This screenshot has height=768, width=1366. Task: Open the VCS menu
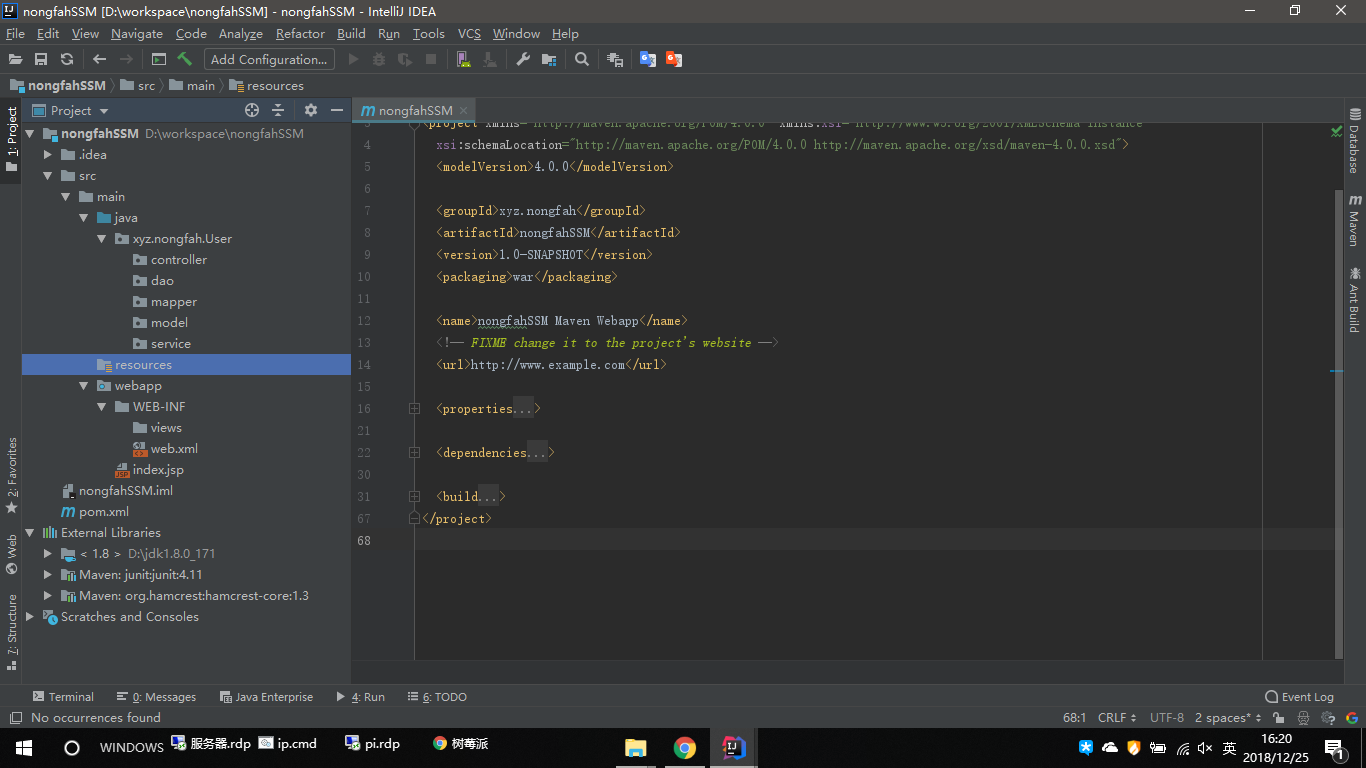point(469,33)
